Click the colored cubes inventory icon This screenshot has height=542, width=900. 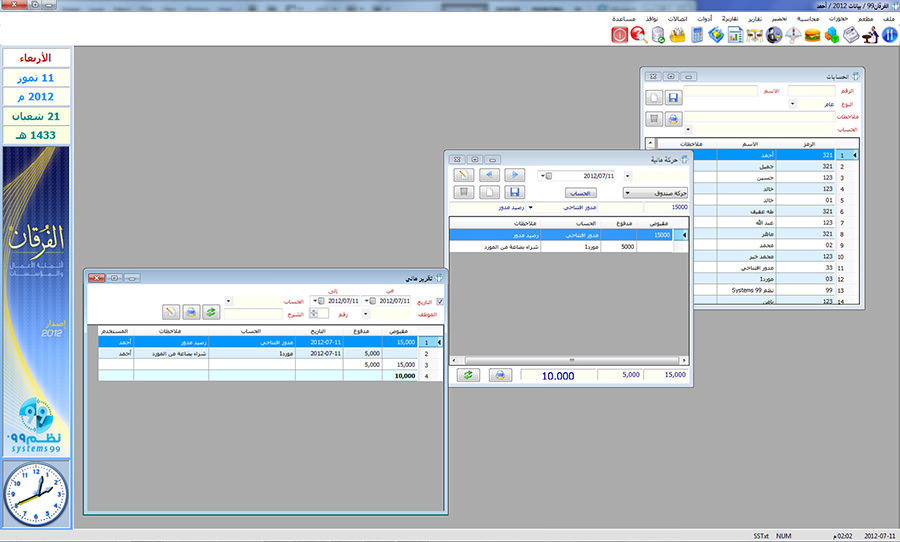[x=832, y=35]
